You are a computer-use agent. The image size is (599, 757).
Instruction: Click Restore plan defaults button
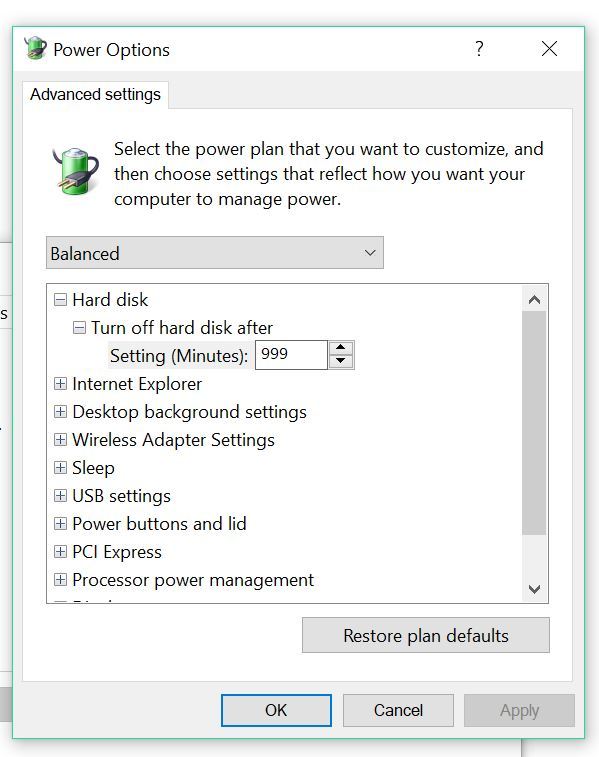click(426, 635)
